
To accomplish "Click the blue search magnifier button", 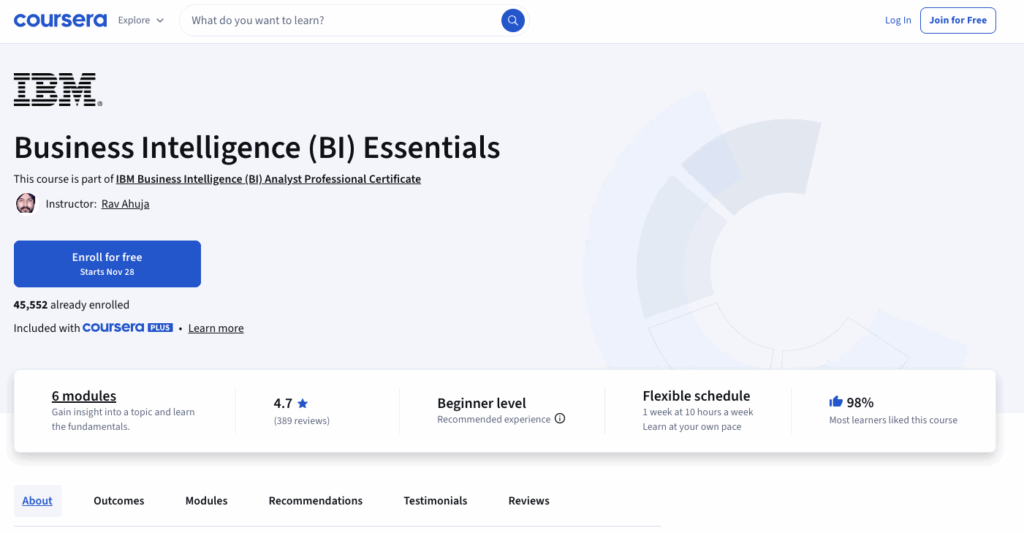I will click(513, 20).
